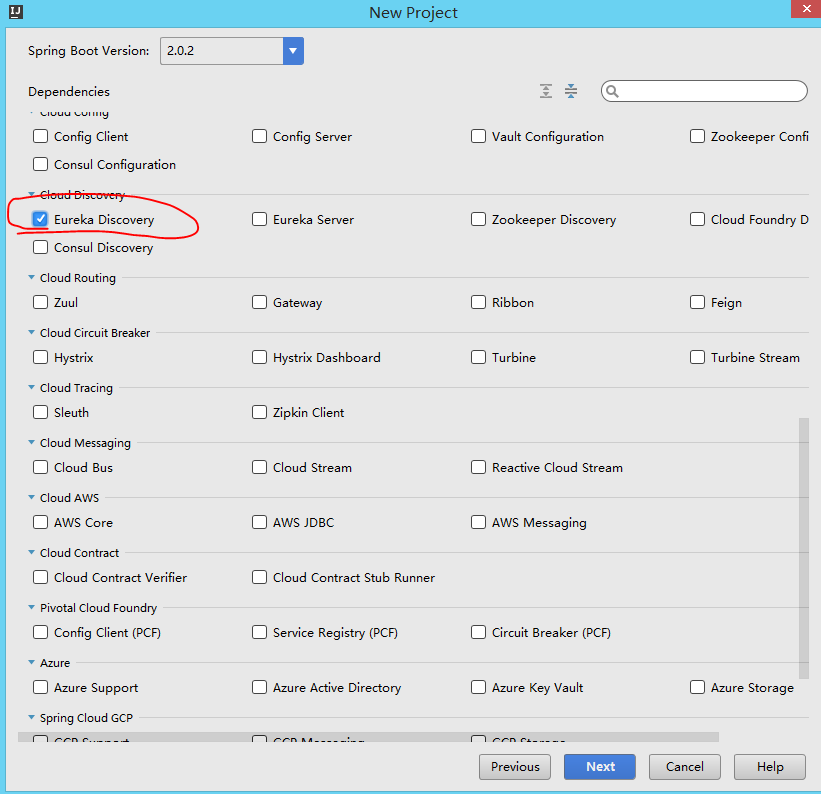821x794 pixels.
Task: Collapse the Cloud Contract group
Action: coord(31,552)
